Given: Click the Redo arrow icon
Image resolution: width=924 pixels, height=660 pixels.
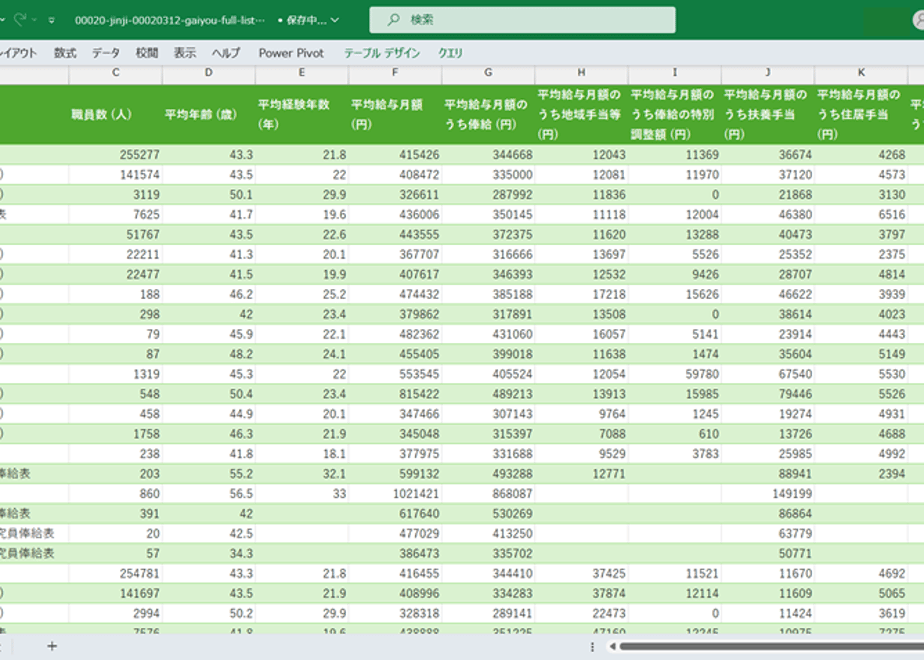Looking at the screenshot, I should (x=20, y=19).
